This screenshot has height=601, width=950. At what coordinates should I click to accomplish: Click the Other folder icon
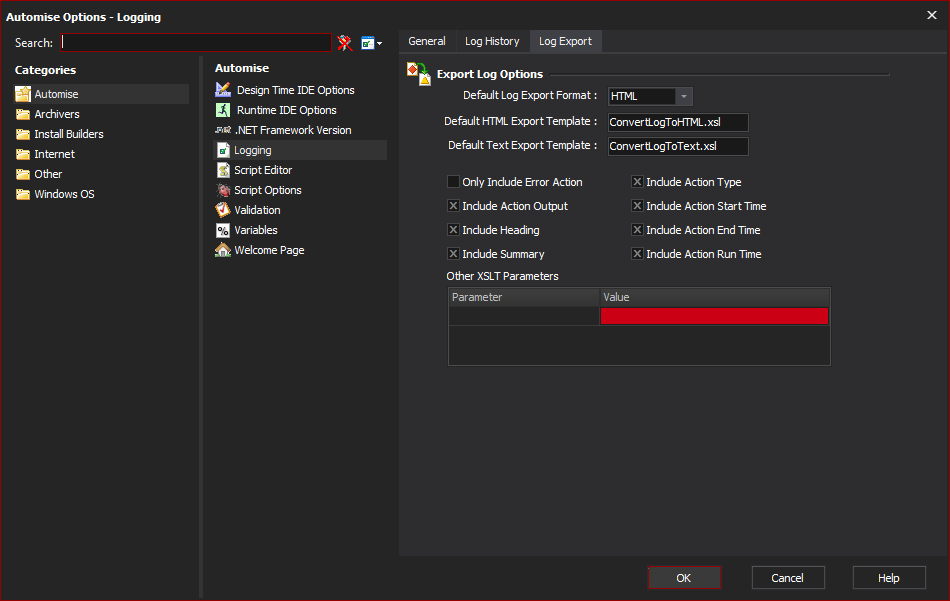pos(23,174)
